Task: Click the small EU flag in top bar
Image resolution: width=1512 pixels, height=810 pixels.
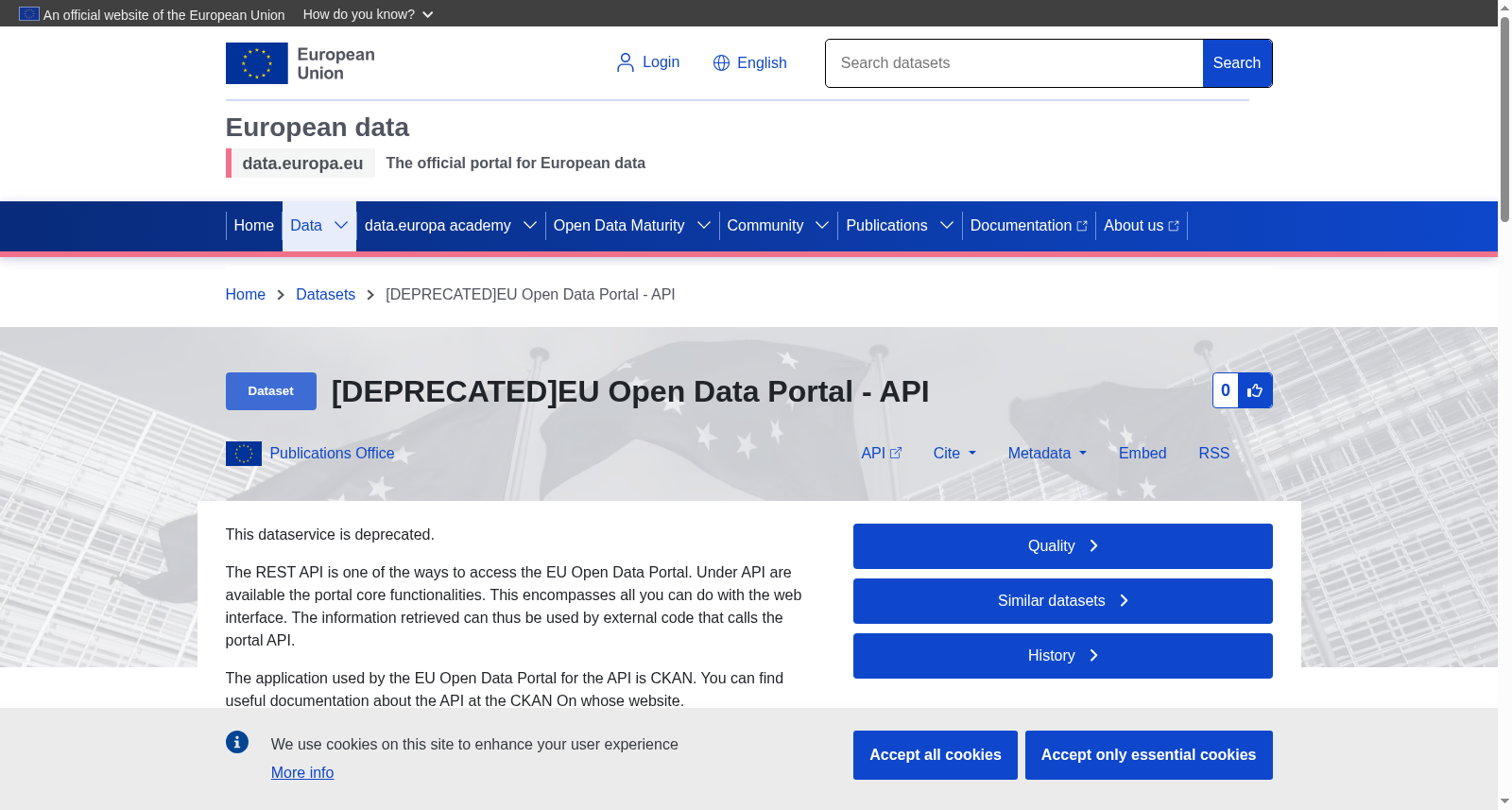Action: (29, 14)
